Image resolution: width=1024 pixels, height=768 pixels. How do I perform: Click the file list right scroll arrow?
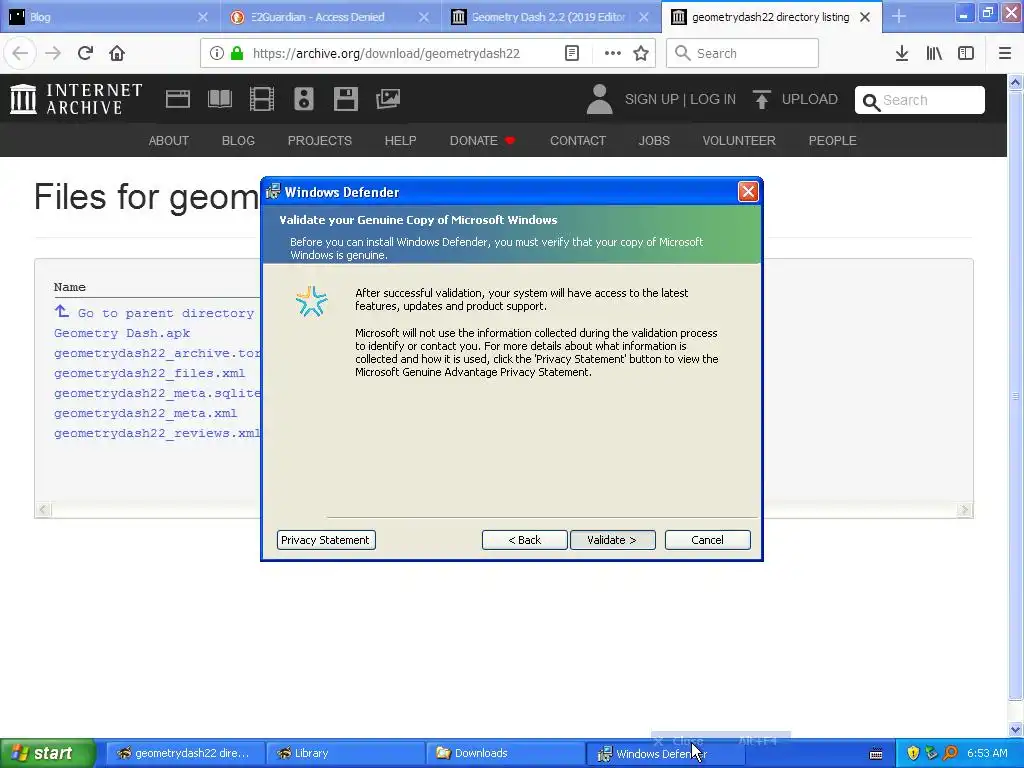coord(965,509)
